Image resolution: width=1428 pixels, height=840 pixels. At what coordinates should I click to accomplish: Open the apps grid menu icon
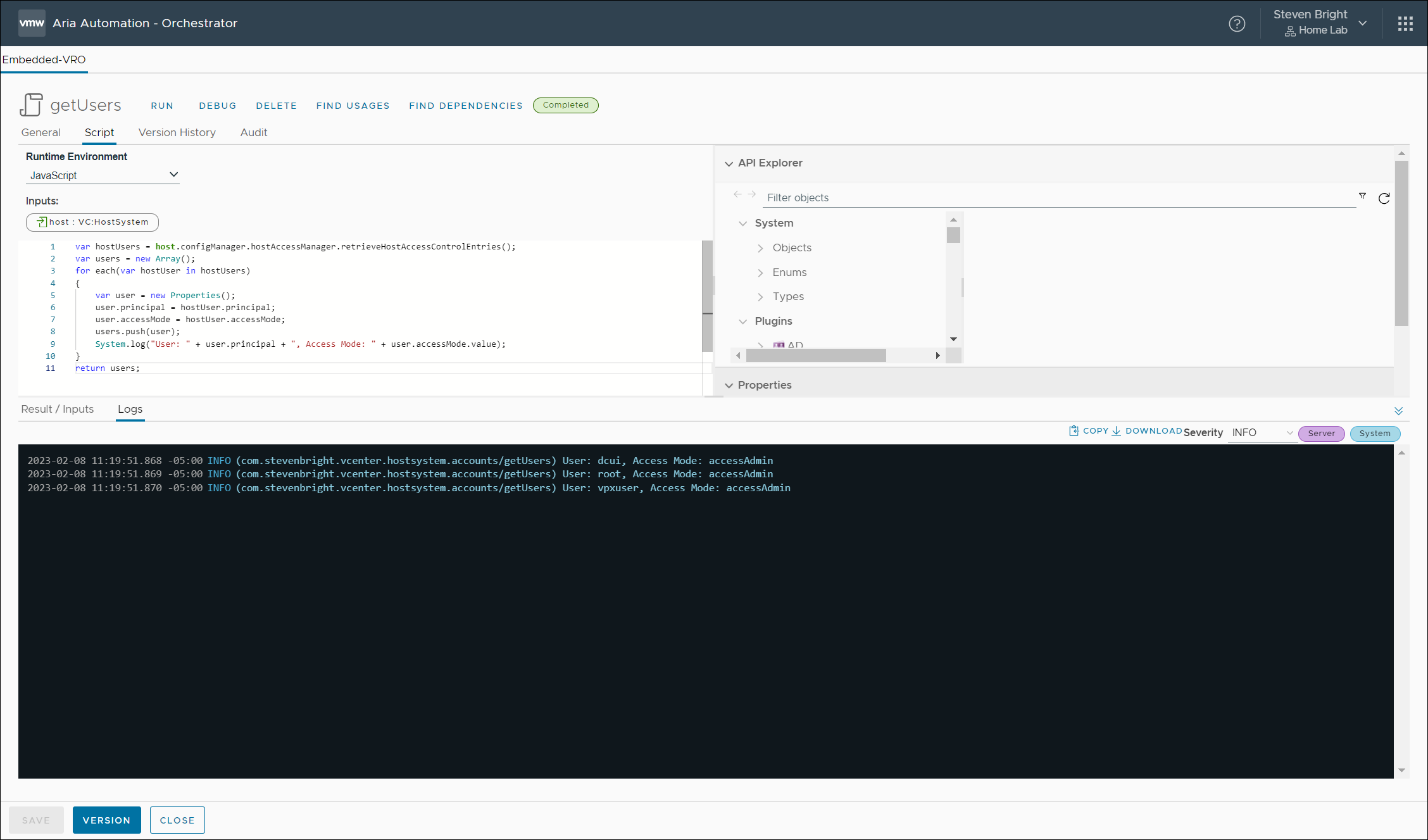[1405, 23]
